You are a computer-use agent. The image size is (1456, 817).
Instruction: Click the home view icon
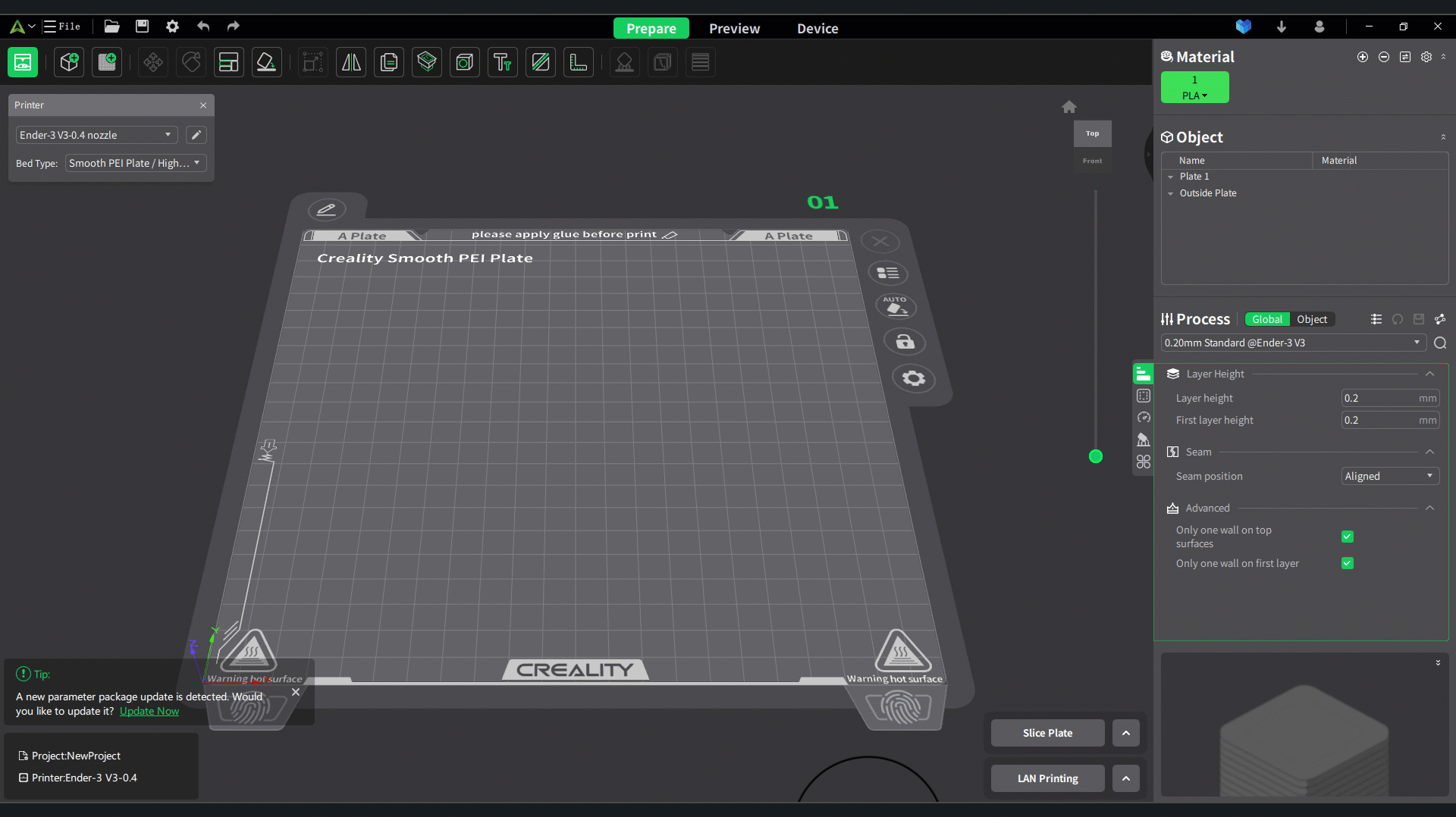[x=1068, y=107]
